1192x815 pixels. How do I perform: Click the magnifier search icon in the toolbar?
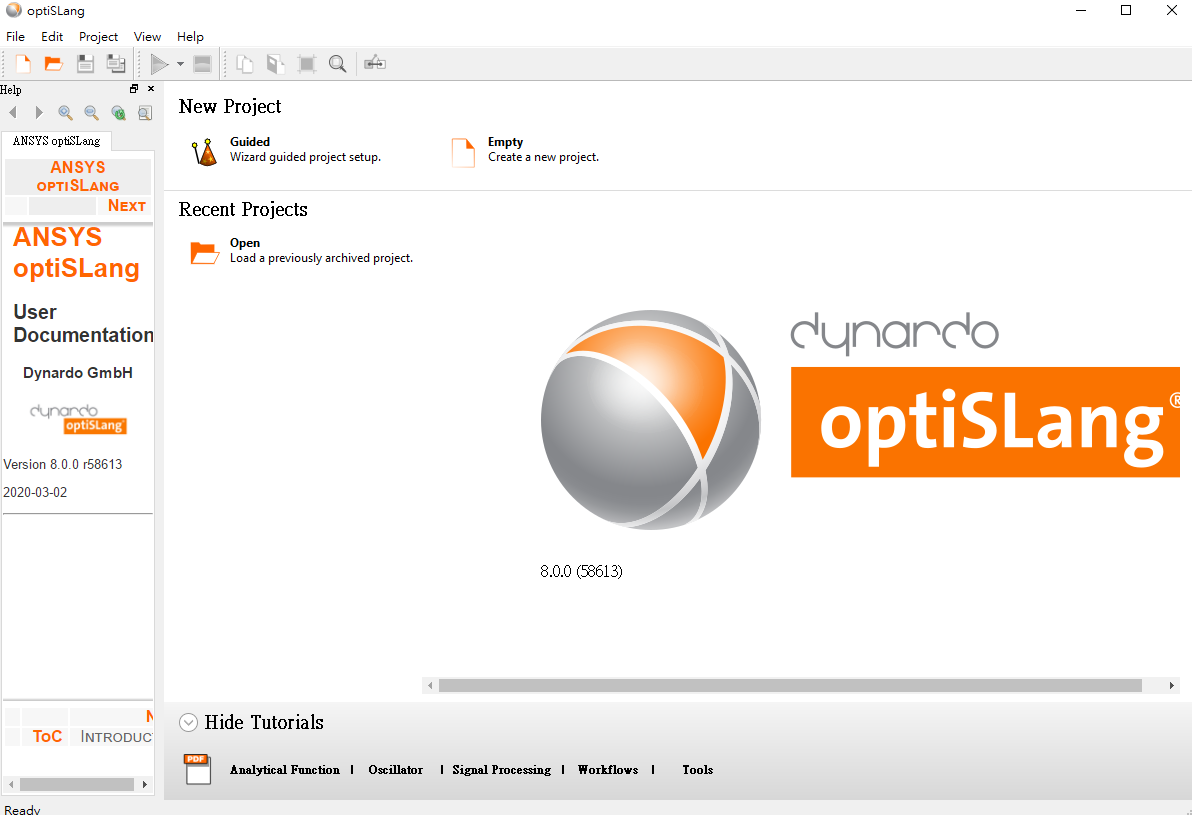(338, 64)
